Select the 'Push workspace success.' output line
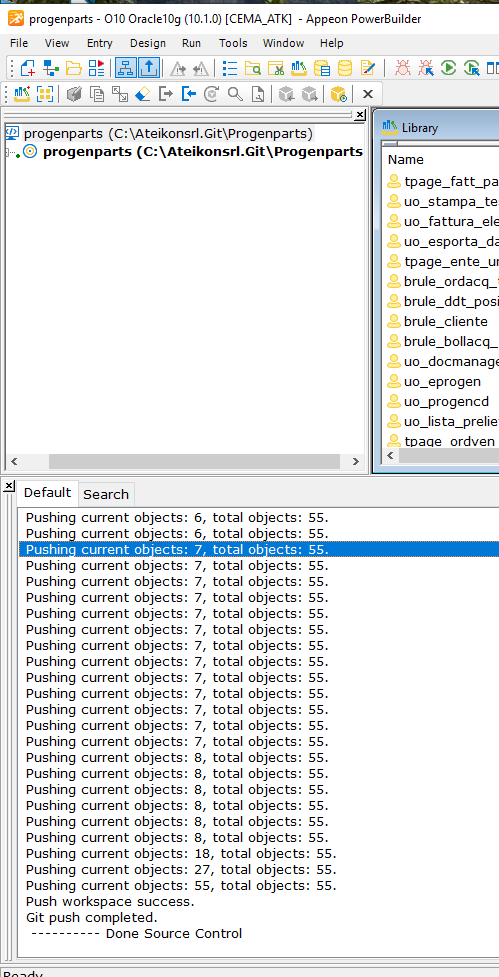Screen dimensions: 499x977 (110, 902)
